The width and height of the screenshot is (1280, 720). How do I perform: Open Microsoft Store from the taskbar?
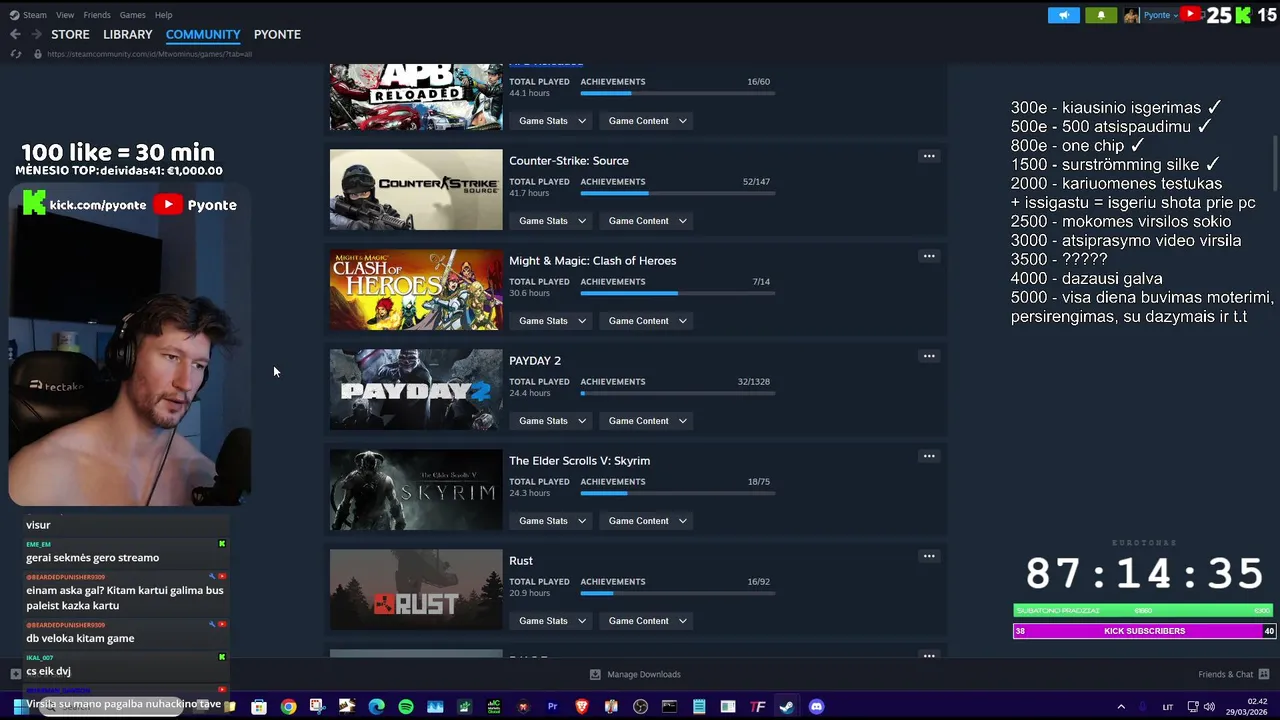tap(259, 707)
